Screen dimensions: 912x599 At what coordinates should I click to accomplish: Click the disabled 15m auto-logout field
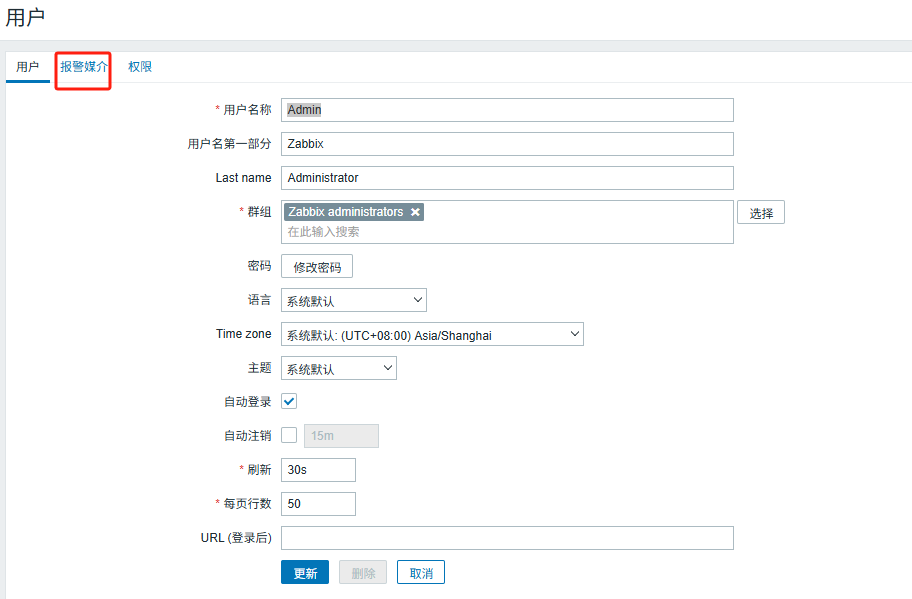coord(341,436)
